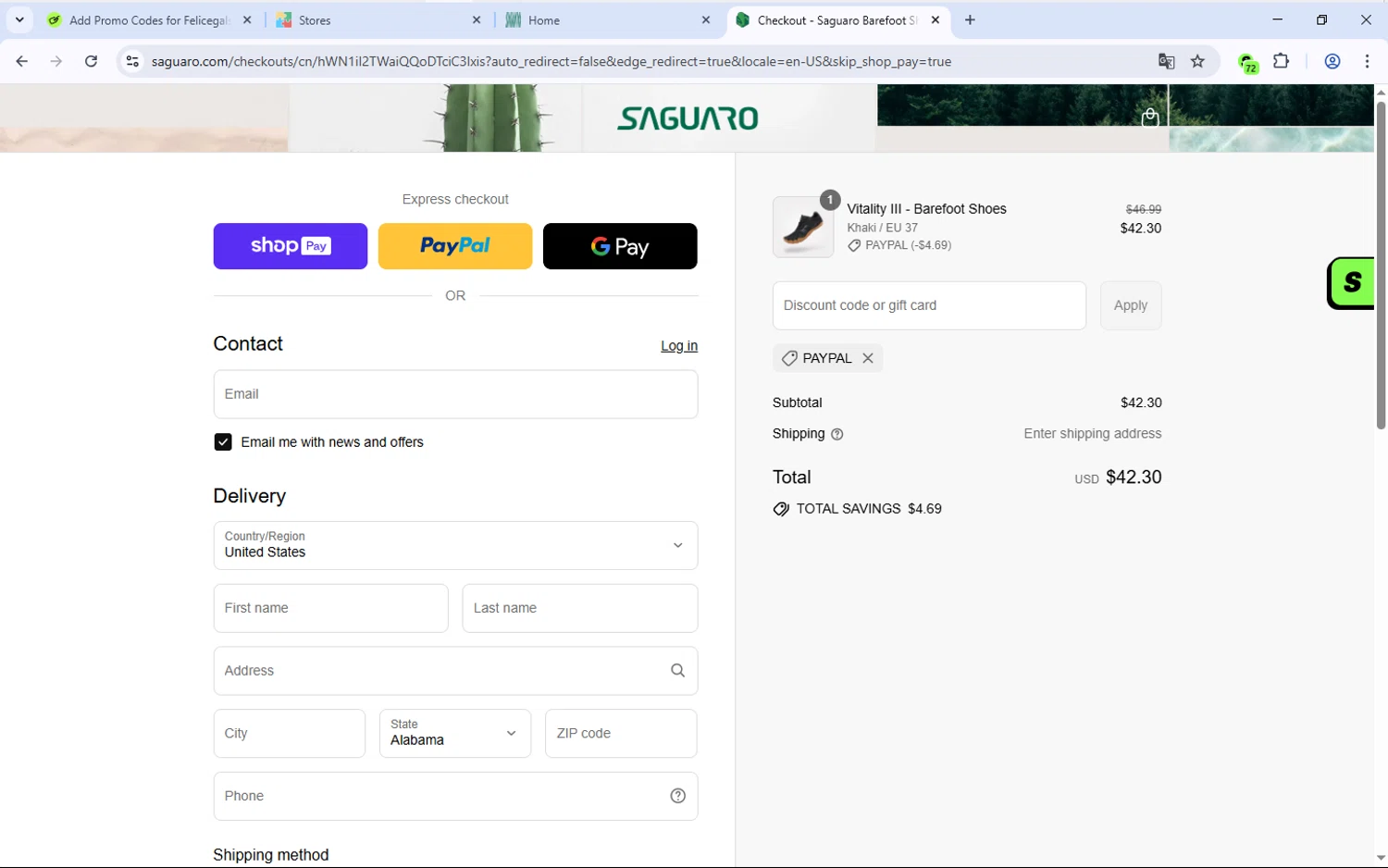This screenshot has height=868, width=1388.
Task: Open the translate page icon
Action: point(1166,61)
